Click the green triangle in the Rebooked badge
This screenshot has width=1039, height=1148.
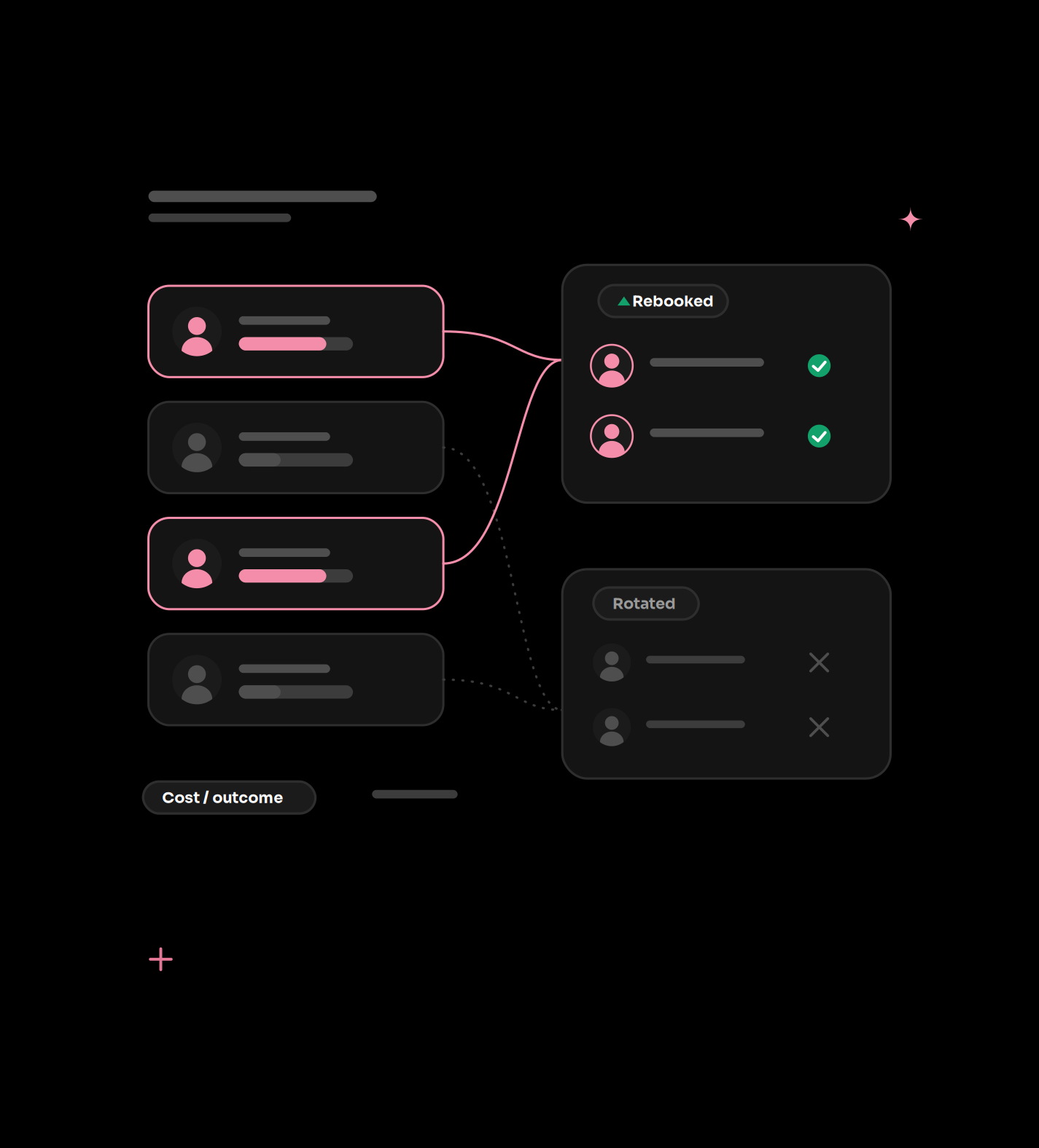point(623,301)
